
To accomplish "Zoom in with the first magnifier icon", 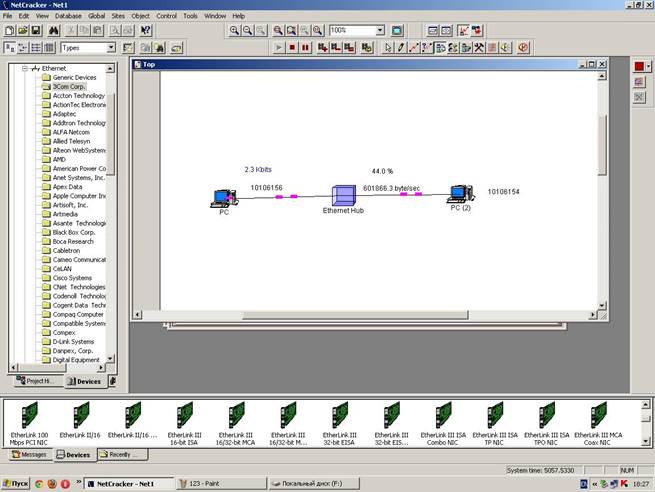I will point(234,30).
